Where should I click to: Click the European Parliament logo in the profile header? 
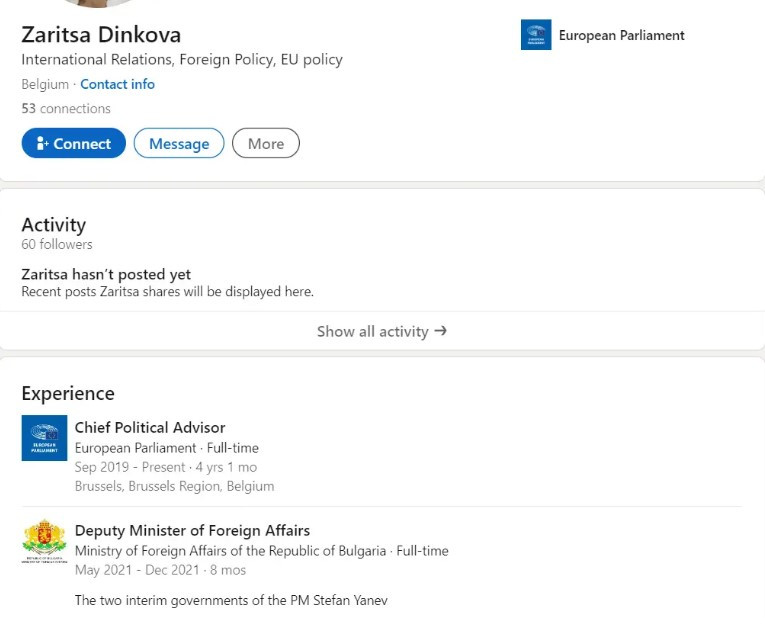536,35
